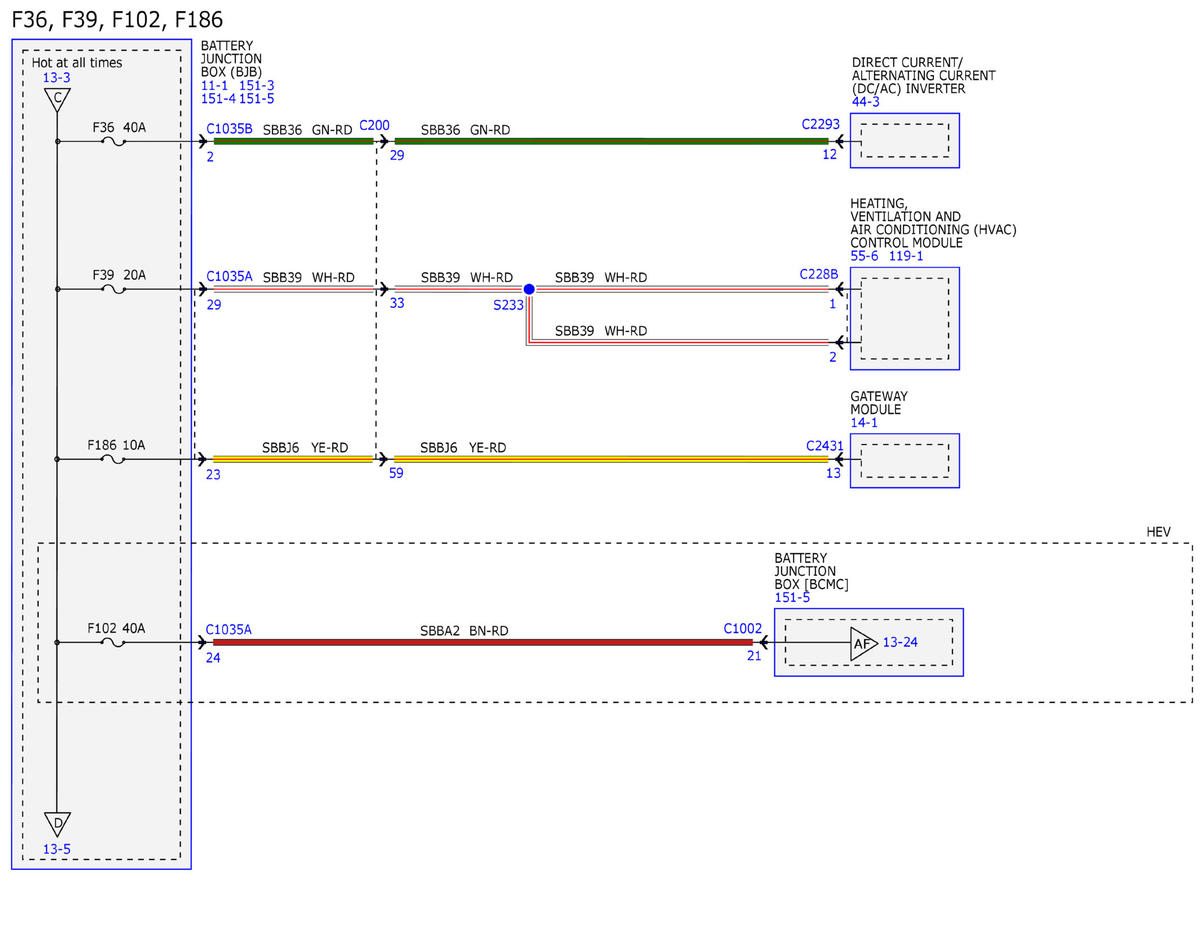Click the connector C triangle symbol
This screenshot has width=1200, height=927.
57,99
